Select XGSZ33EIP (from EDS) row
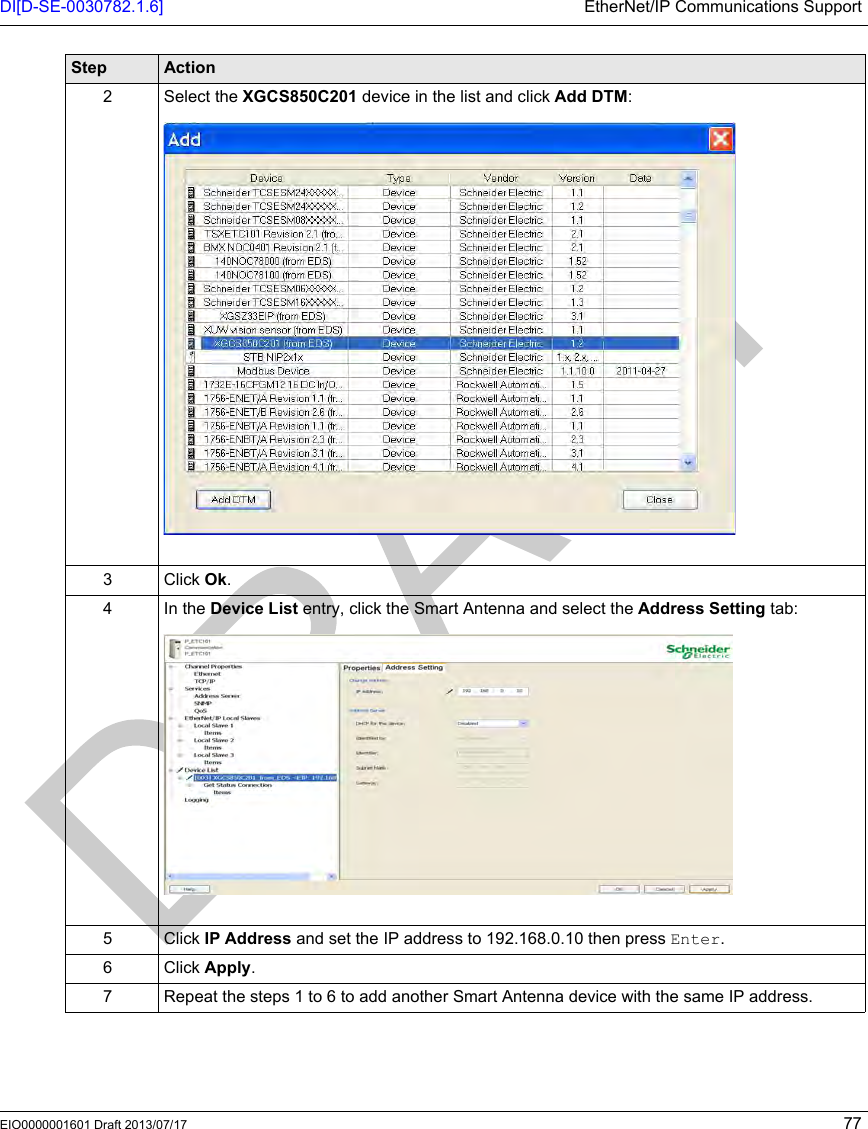The width and height of the screenshot is (868, 1129). pos(432,316)
